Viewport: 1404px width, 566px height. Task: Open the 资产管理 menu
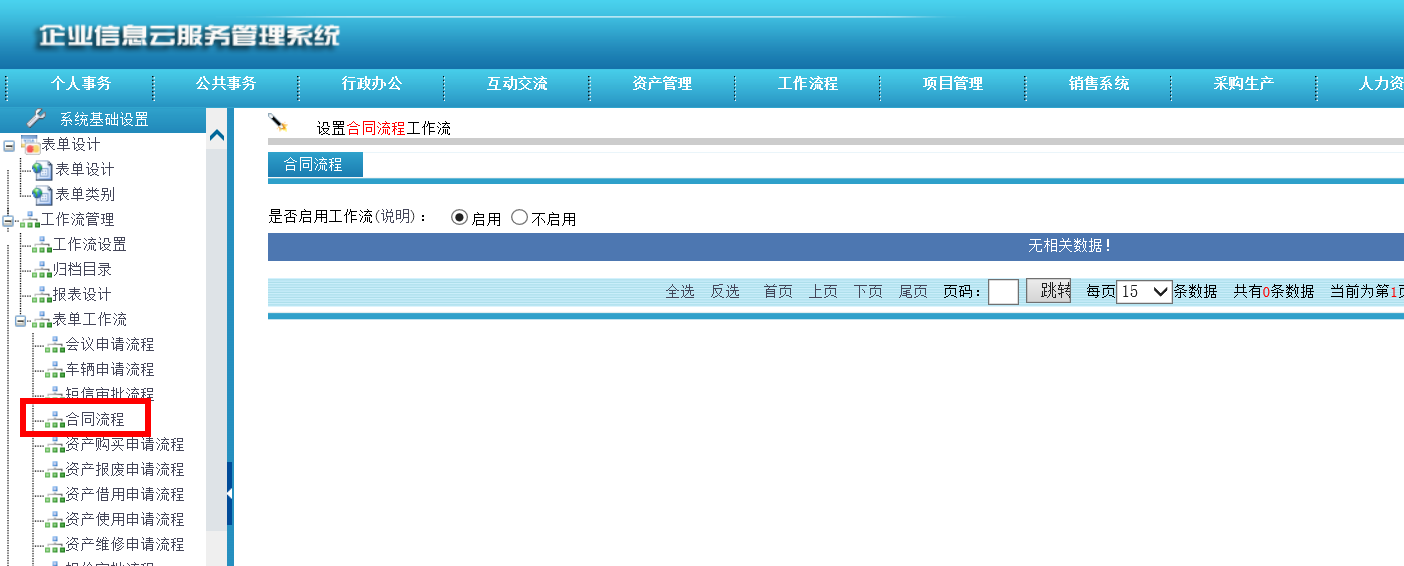click(662, 84)
